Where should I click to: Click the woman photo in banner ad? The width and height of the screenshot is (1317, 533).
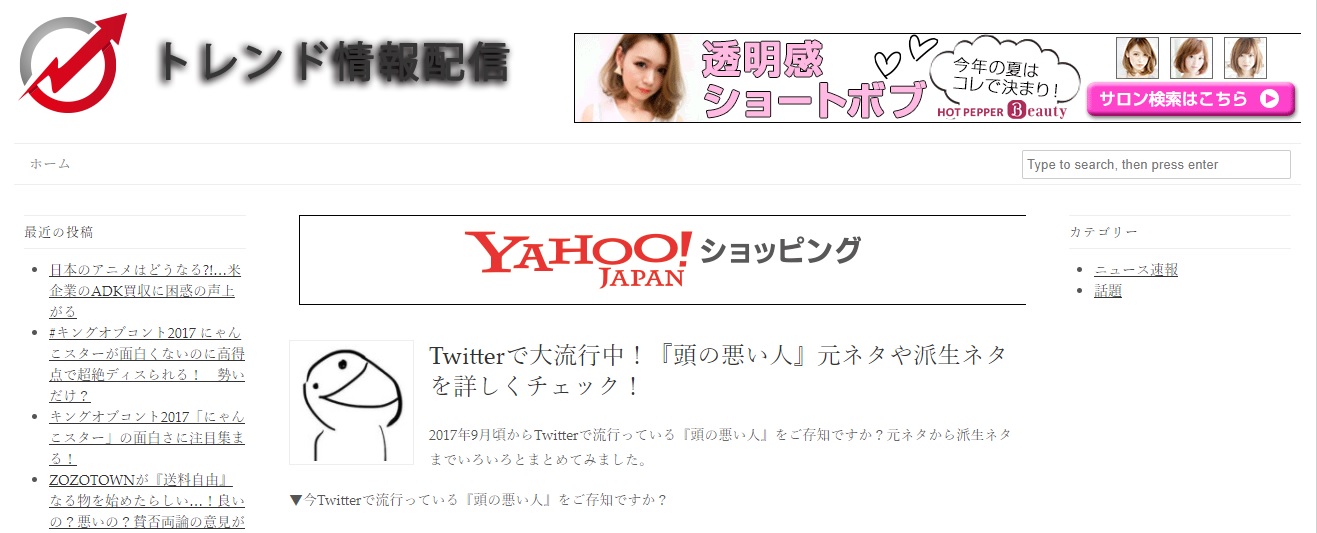(x=634, y=78)
